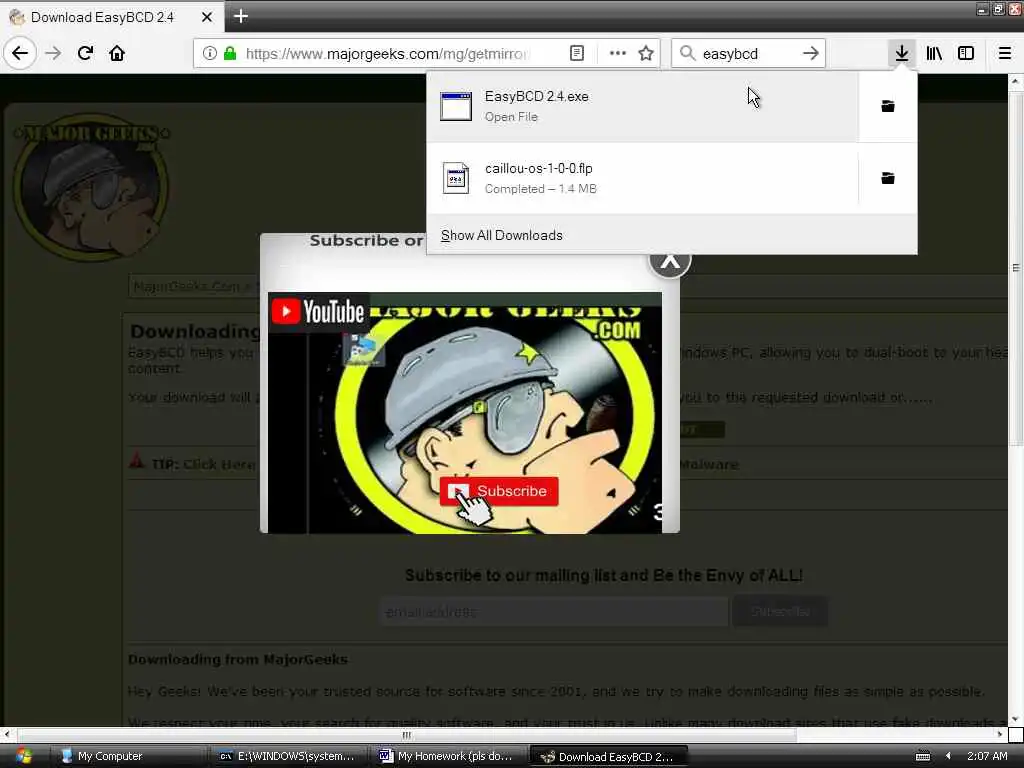Switch to My Homework Word document

447,756
